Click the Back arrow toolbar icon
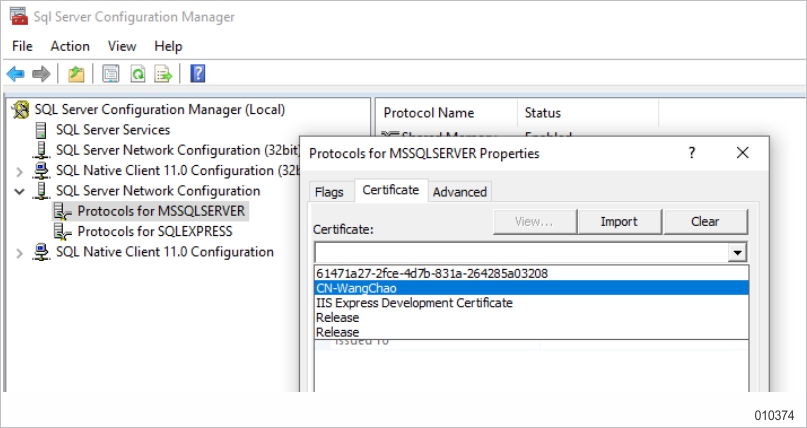807x428 pixels. pyautogui.click(x=15, y=74)
